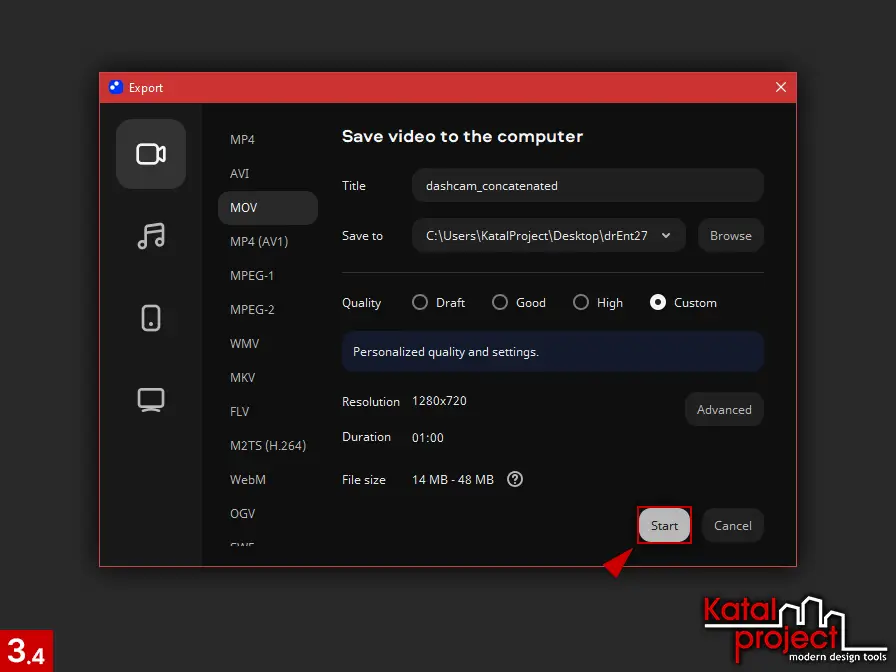Viewport: 896px width, 672px height.
Task: Click the Title input field
Action: tap(587, 185)
